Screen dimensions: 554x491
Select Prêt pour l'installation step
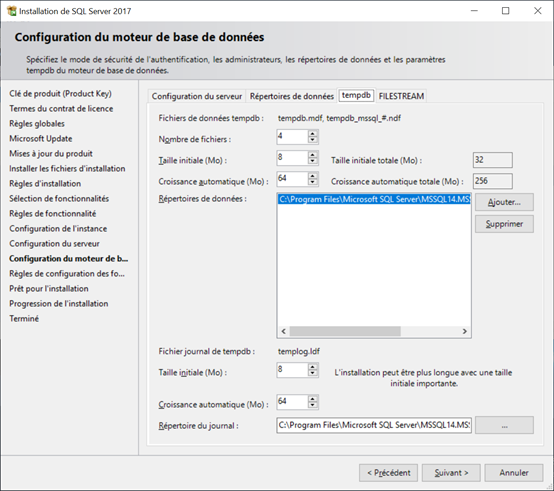[x=49, y=289]
